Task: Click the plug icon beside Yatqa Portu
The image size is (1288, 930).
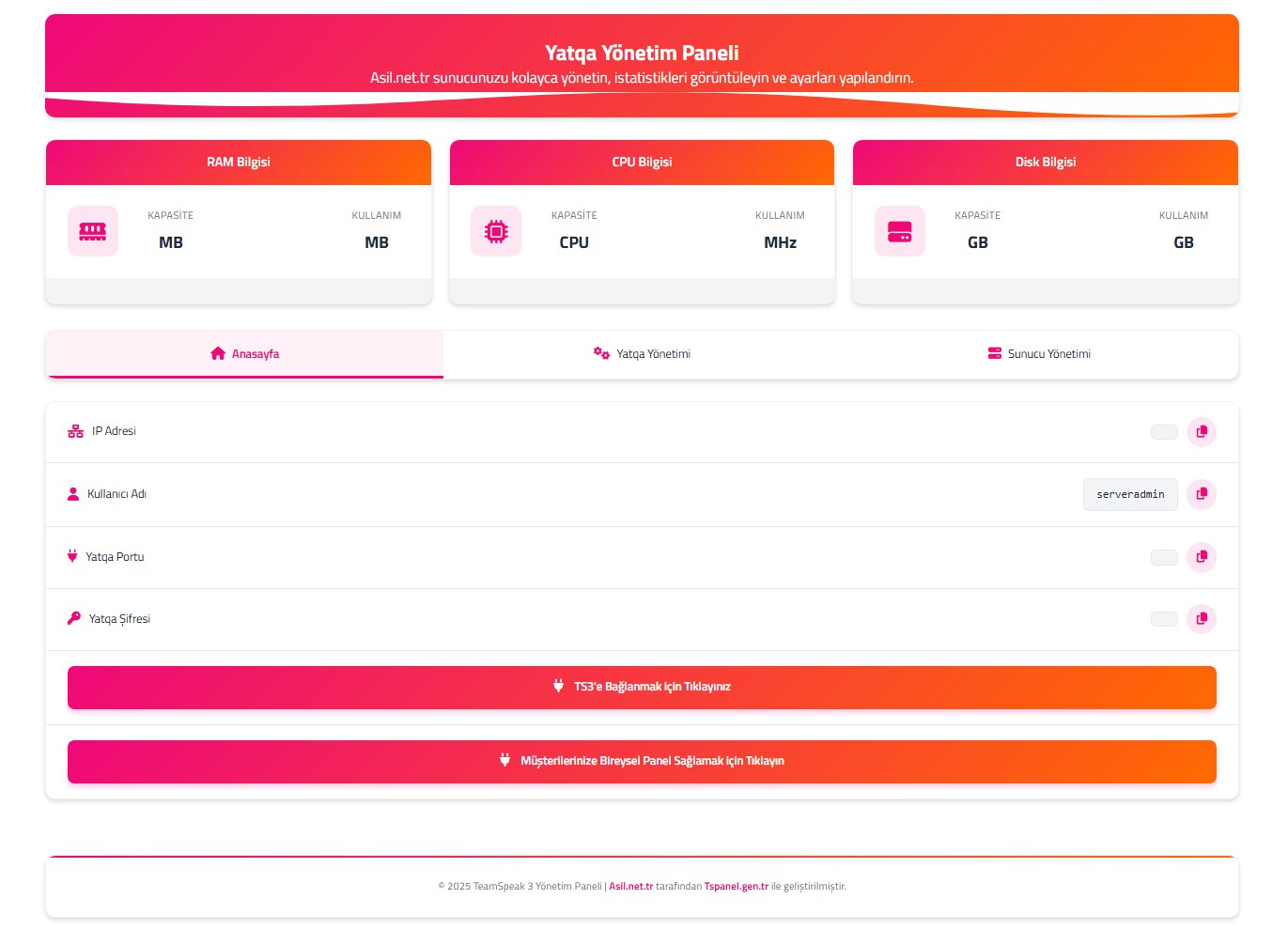Action: coord(72,556)
